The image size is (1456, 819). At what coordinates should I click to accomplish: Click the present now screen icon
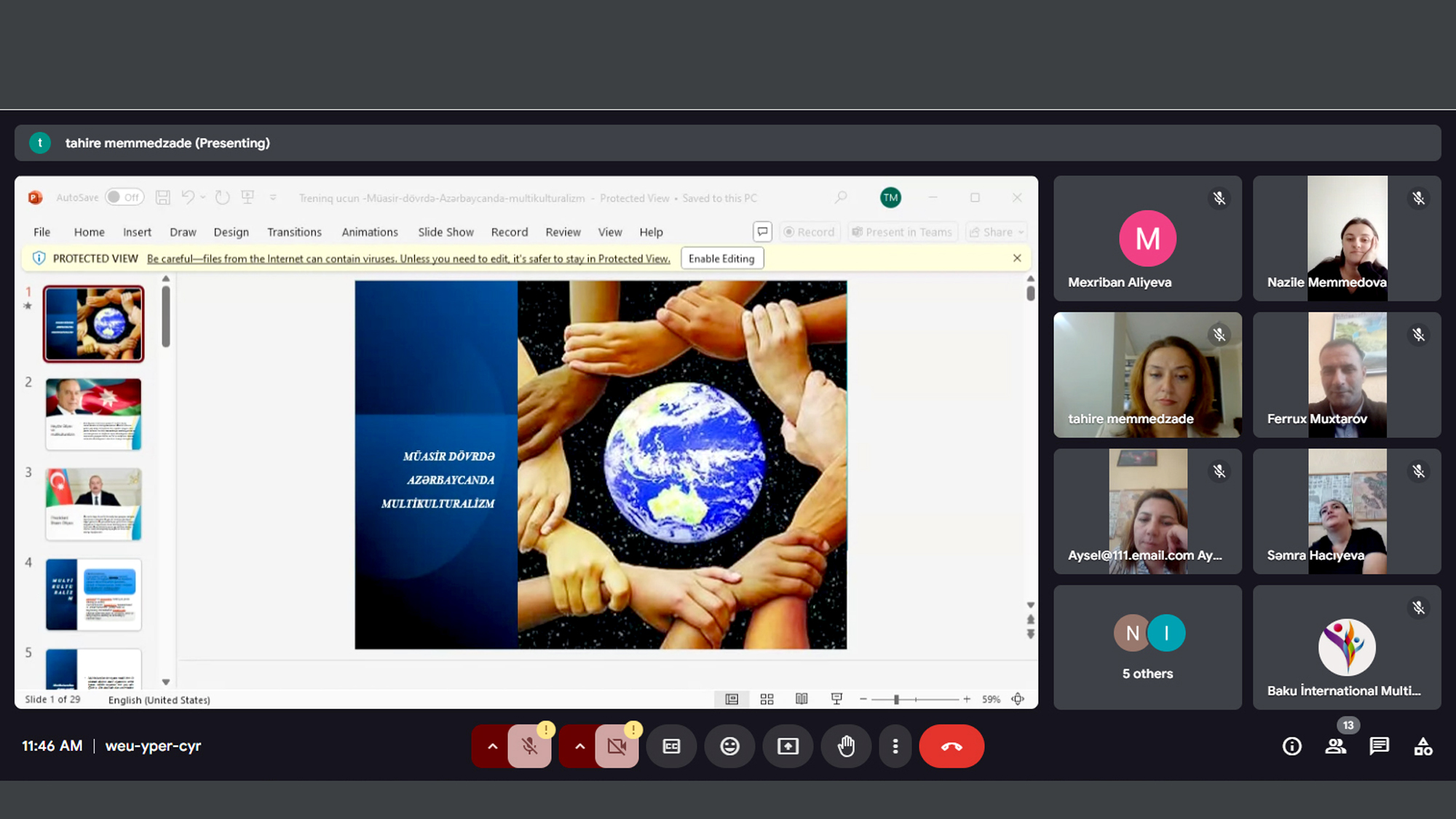tap(788, 746)
